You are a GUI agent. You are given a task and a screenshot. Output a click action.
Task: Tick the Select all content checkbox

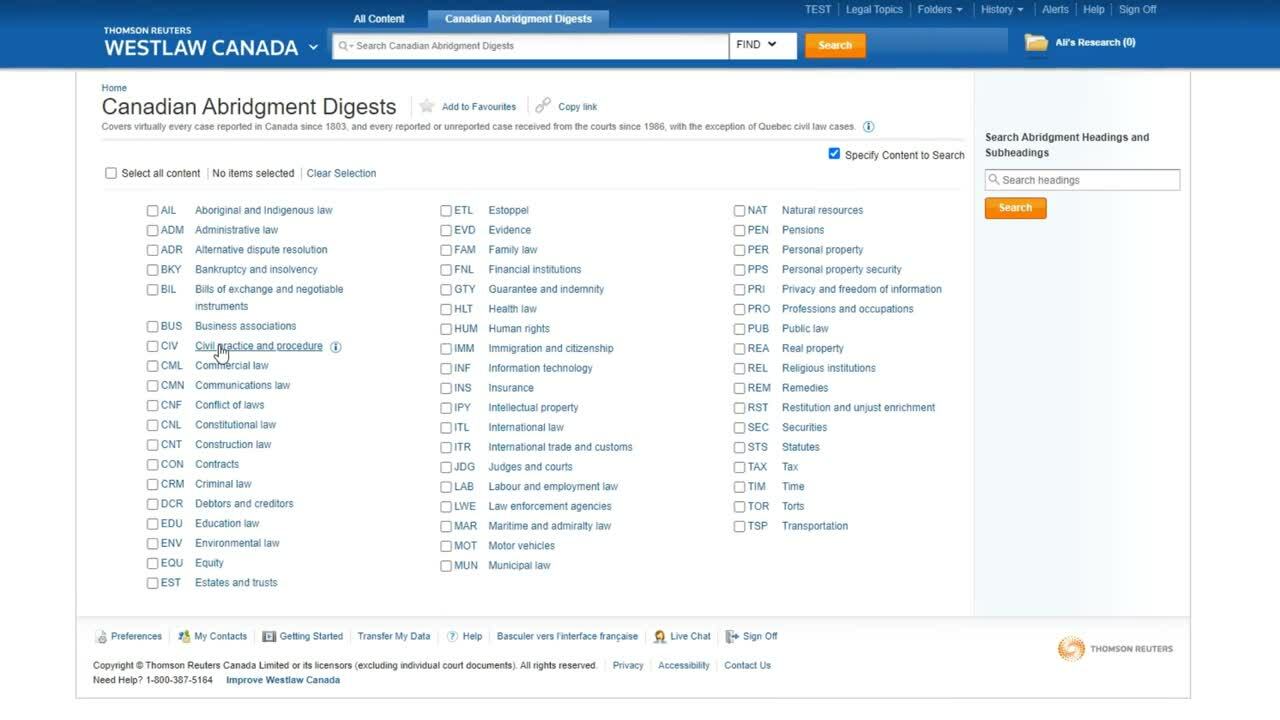[111, 173]
